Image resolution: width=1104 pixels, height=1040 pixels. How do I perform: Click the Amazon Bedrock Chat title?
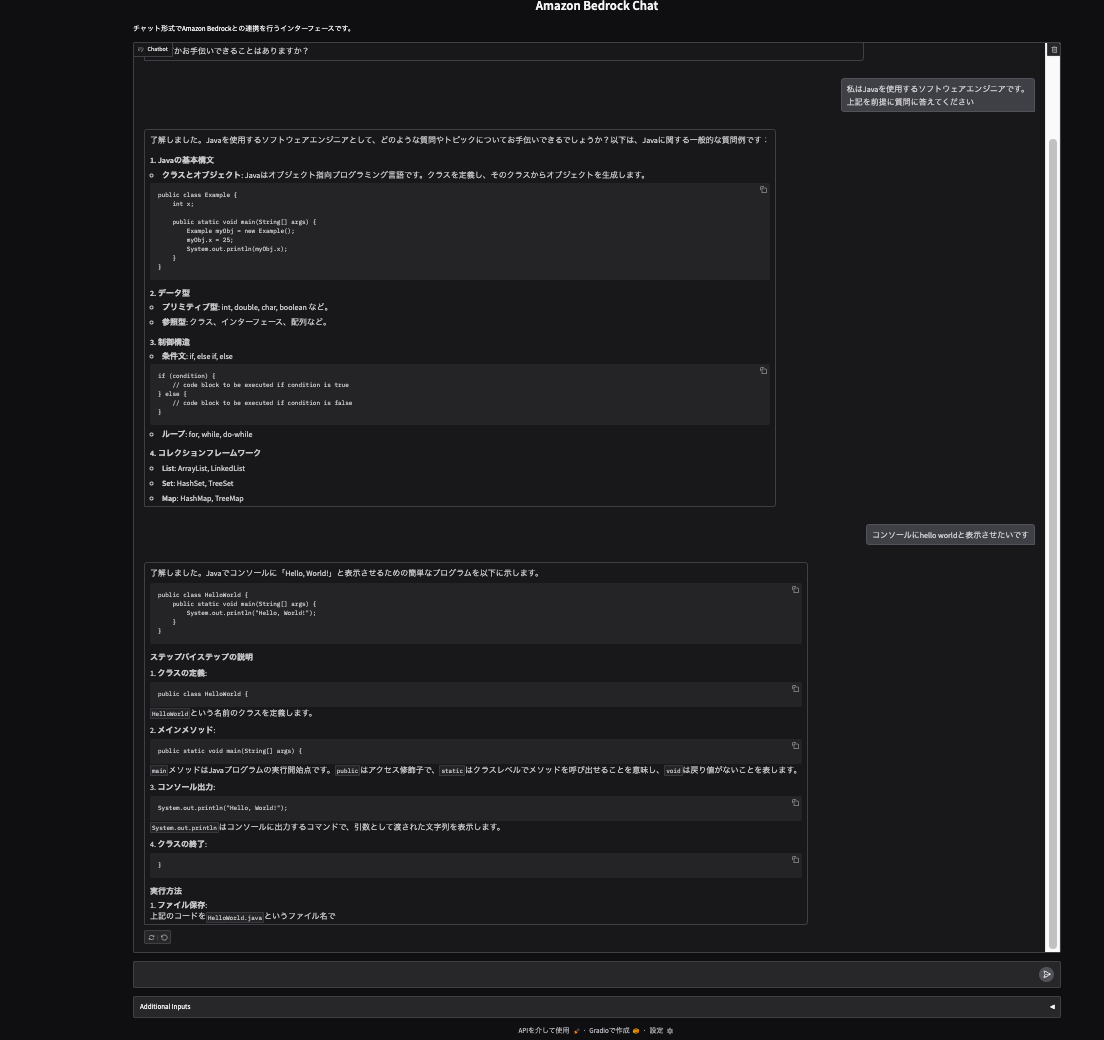click(596, 6)
